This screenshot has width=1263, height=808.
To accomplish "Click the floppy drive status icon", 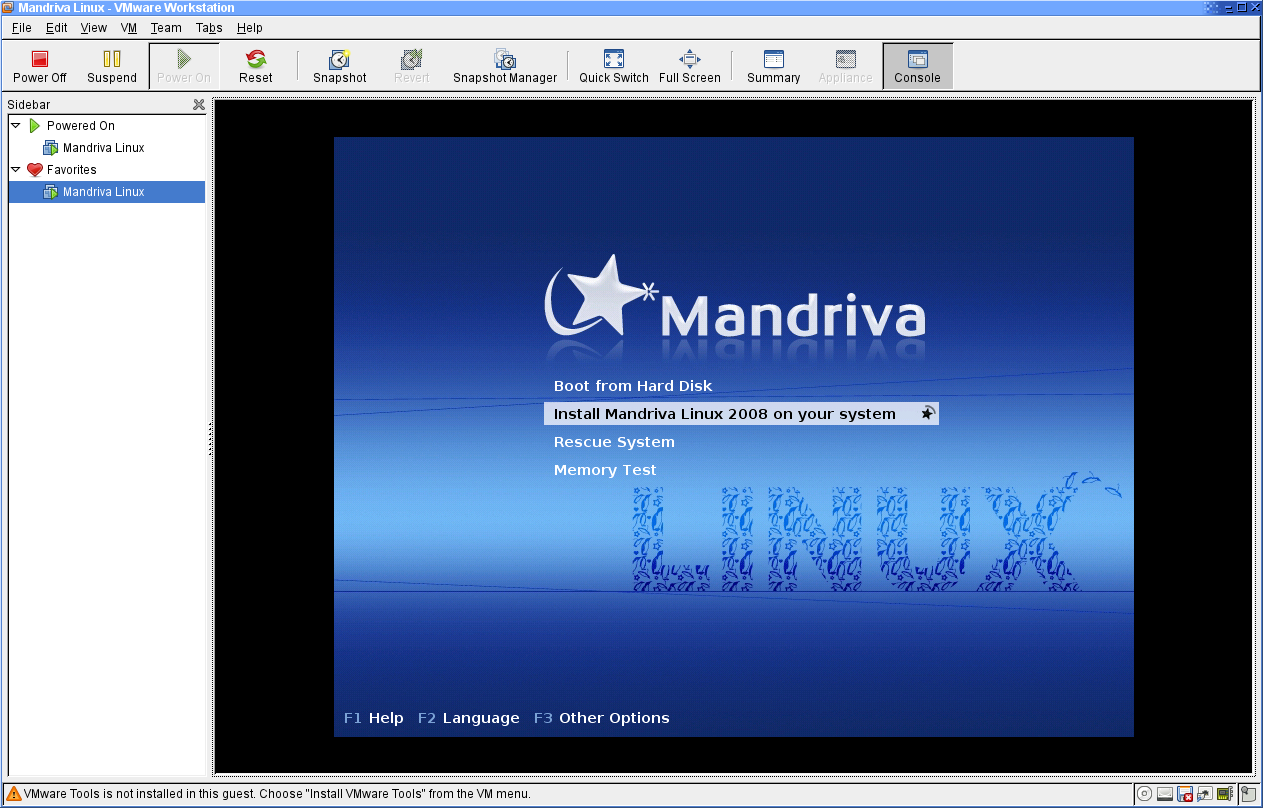I will click(1185, 794).
